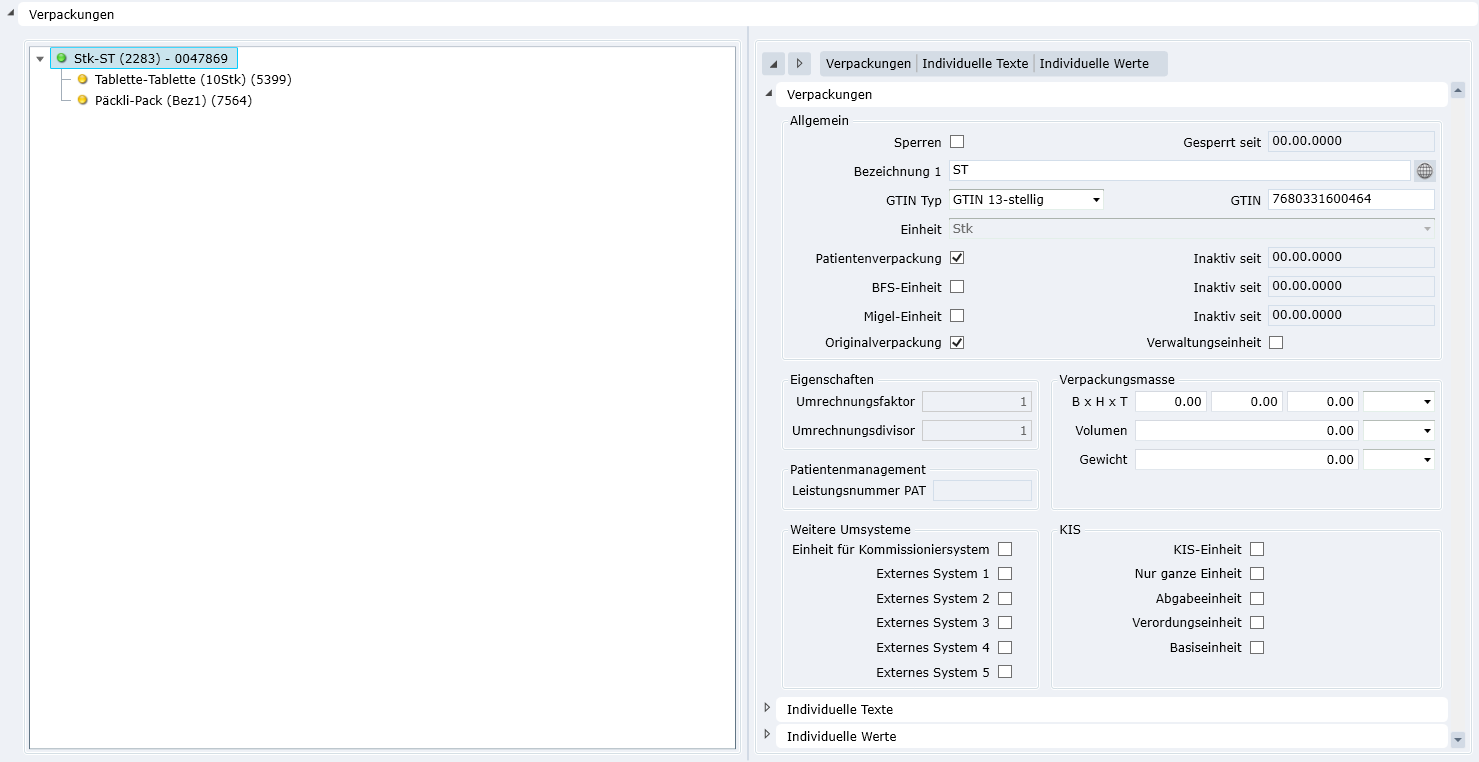This screenshot has height=762, width=1479.
Task: Click green status icon of Stk-ST node
Action: 62,59
